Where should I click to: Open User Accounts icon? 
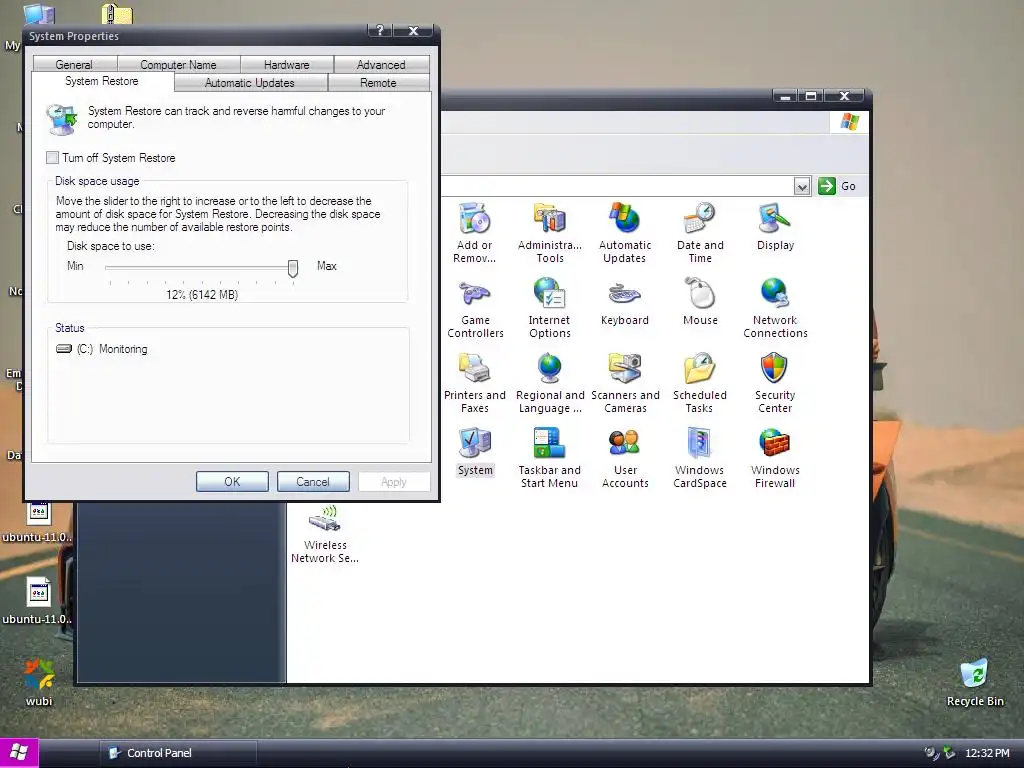click(x=625, y=457)
